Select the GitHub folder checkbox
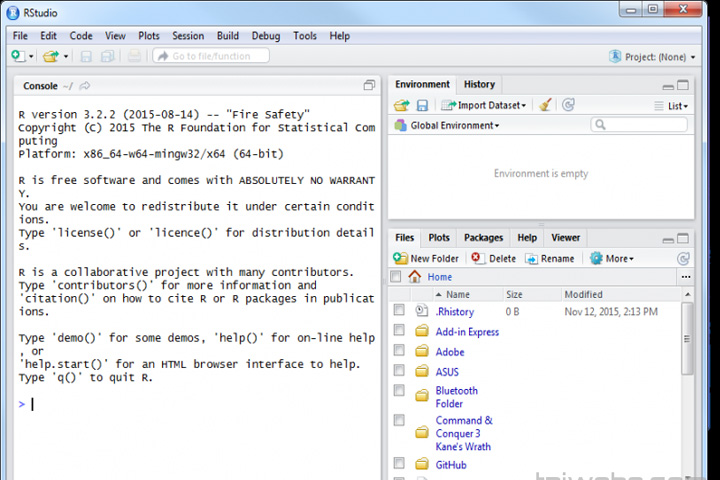 pos(399,463)
